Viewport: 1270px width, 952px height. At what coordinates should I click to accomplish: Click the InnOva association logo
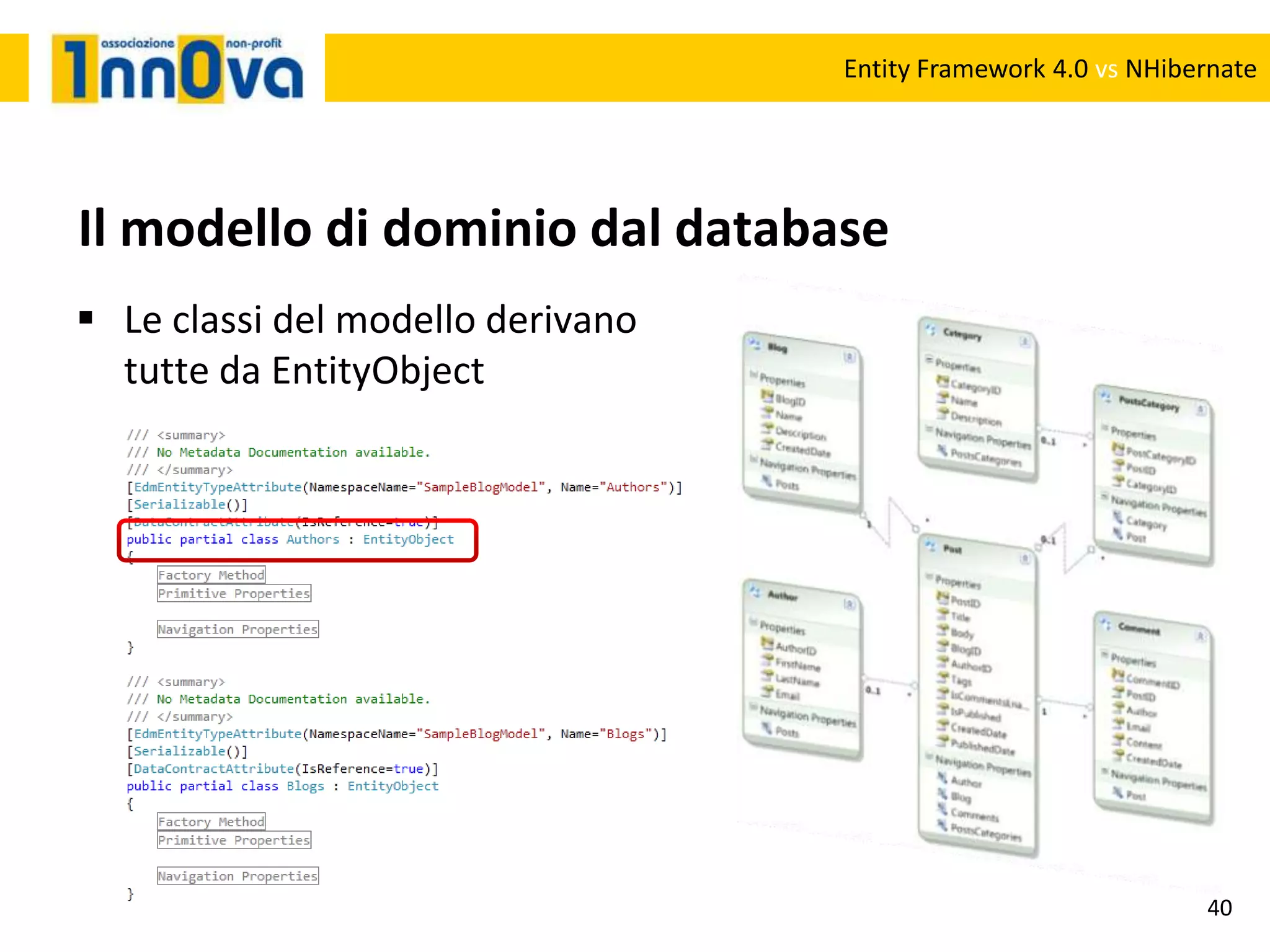coord(177,69)
